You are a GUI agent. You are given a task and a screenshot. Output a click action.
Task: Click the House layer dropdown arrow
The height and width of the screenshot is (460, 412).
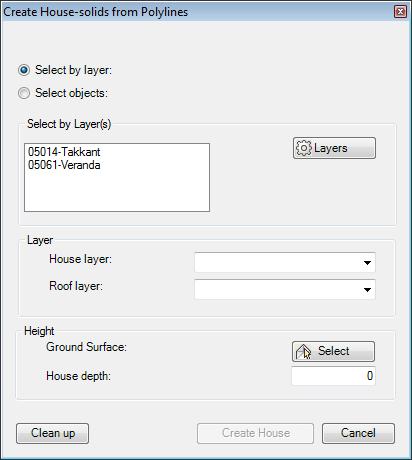[x=367, y=263]
